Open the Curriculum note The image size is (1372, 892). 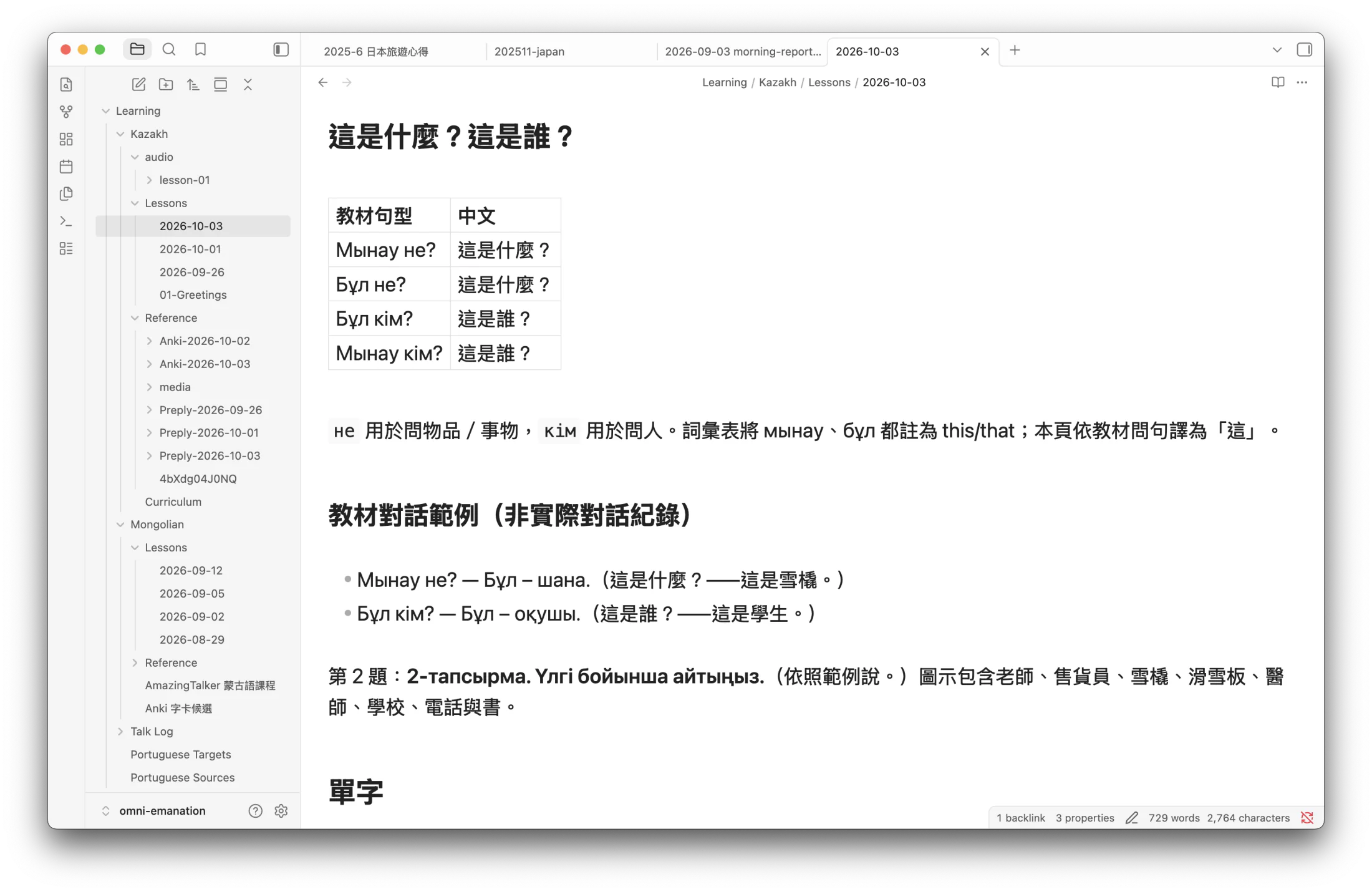(x=173, y=502)
